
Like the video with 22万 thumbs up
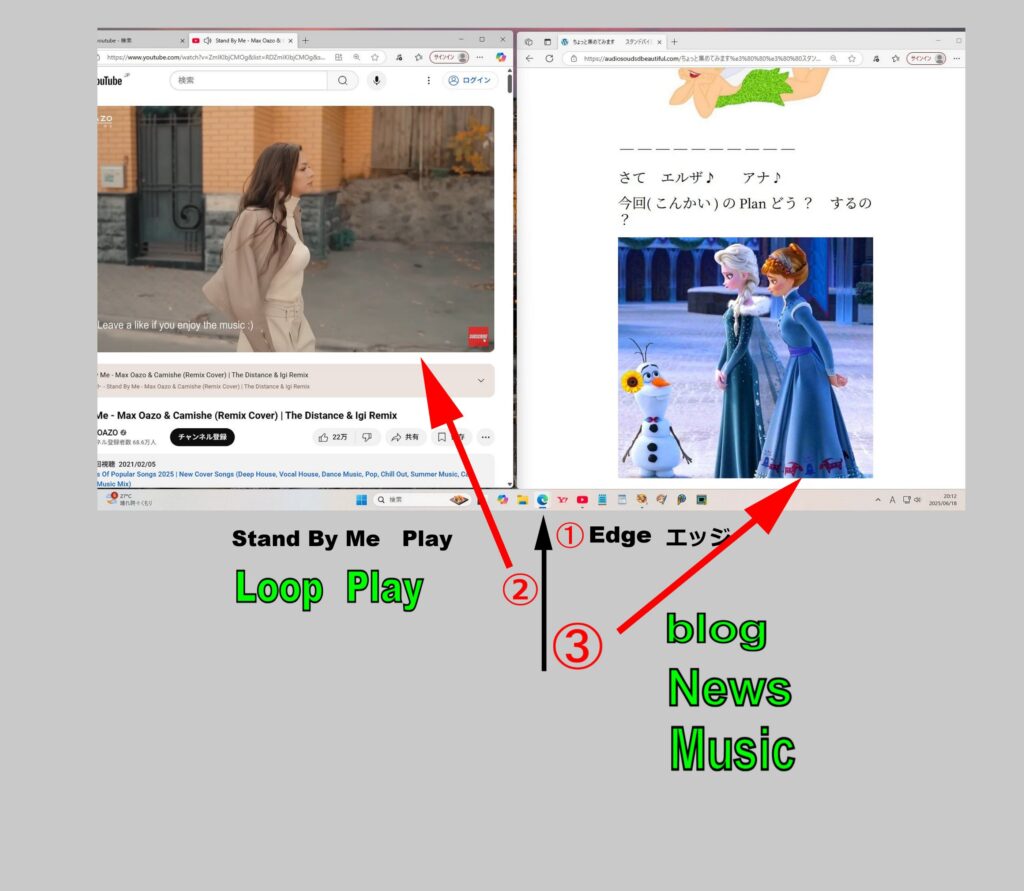[333, 437]
